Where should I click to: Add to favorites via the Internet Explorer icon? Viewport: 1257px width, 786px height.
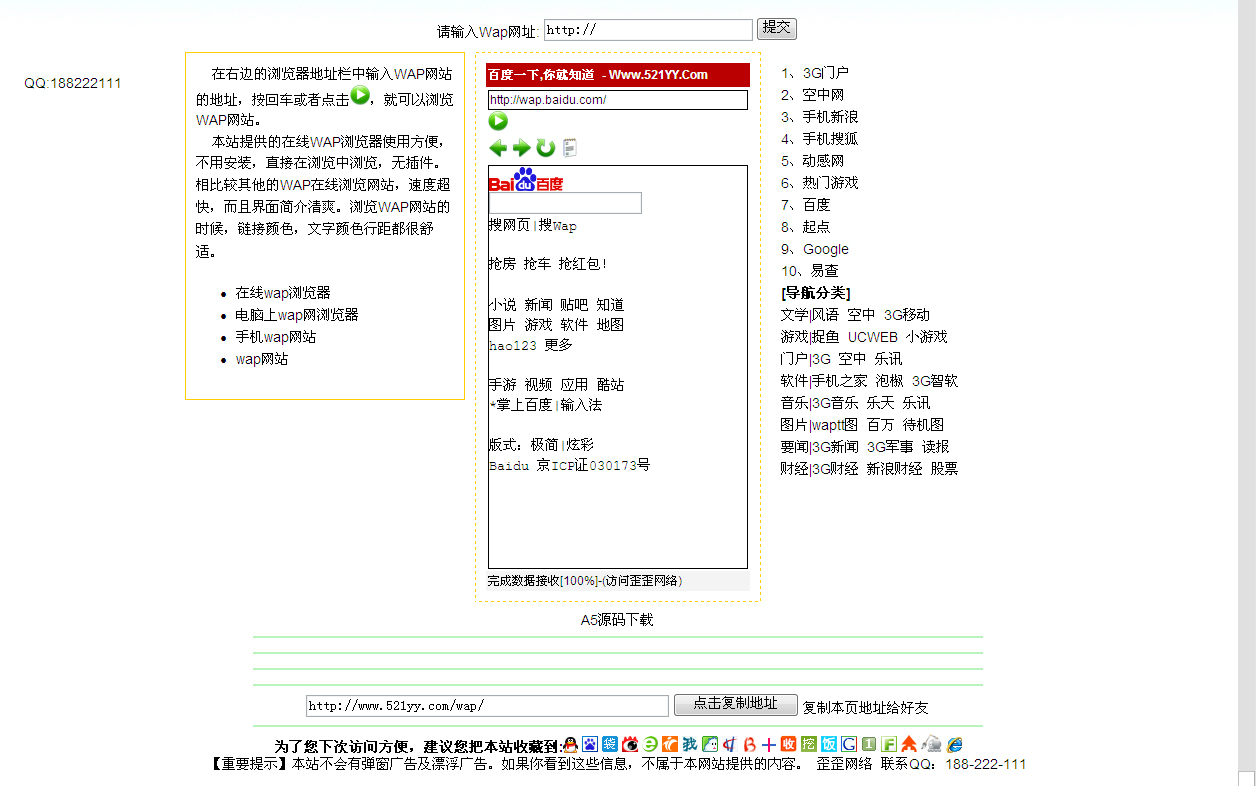[955, 745]
